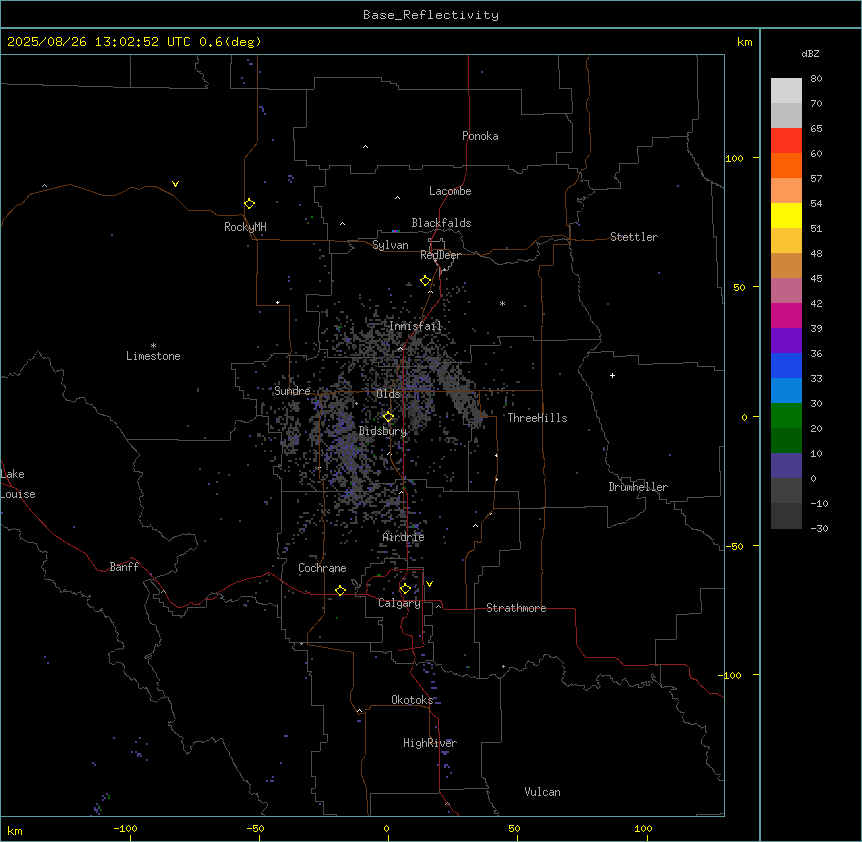862x842 pixels.
Task: Click the yellow V marker in the northwest
Action: pyautogui.click(x=175, y=184)
